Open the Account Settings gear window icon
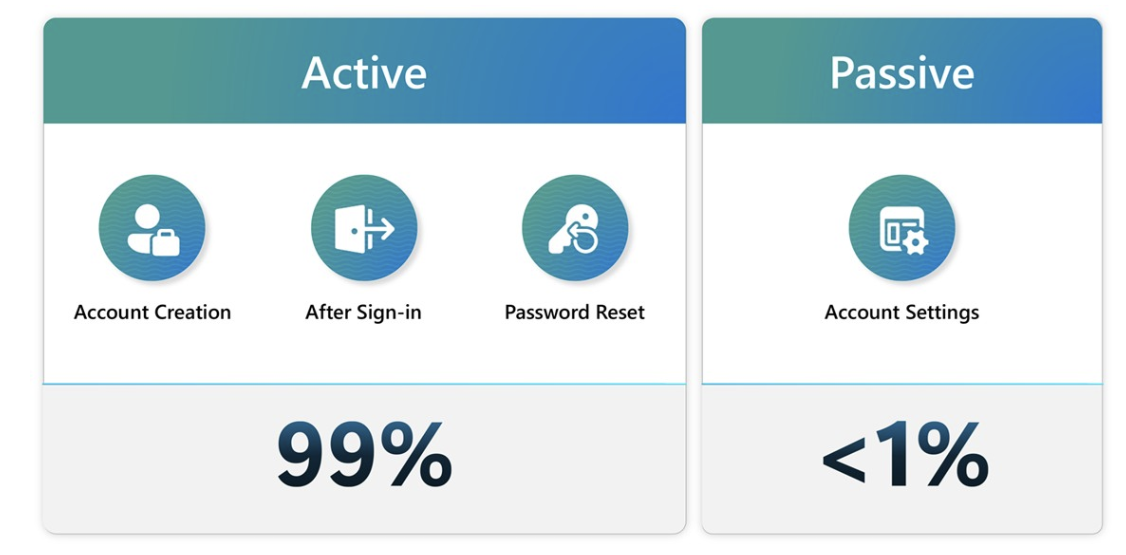The image size is (1126, 555). coord(902,228)
